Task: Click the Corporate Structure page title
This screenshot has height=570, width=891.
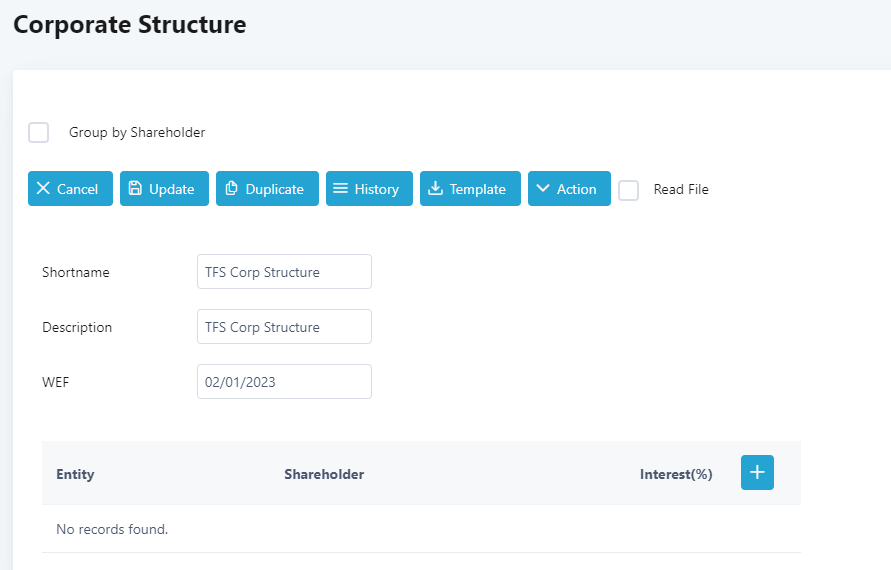Action: coord(129,24)
